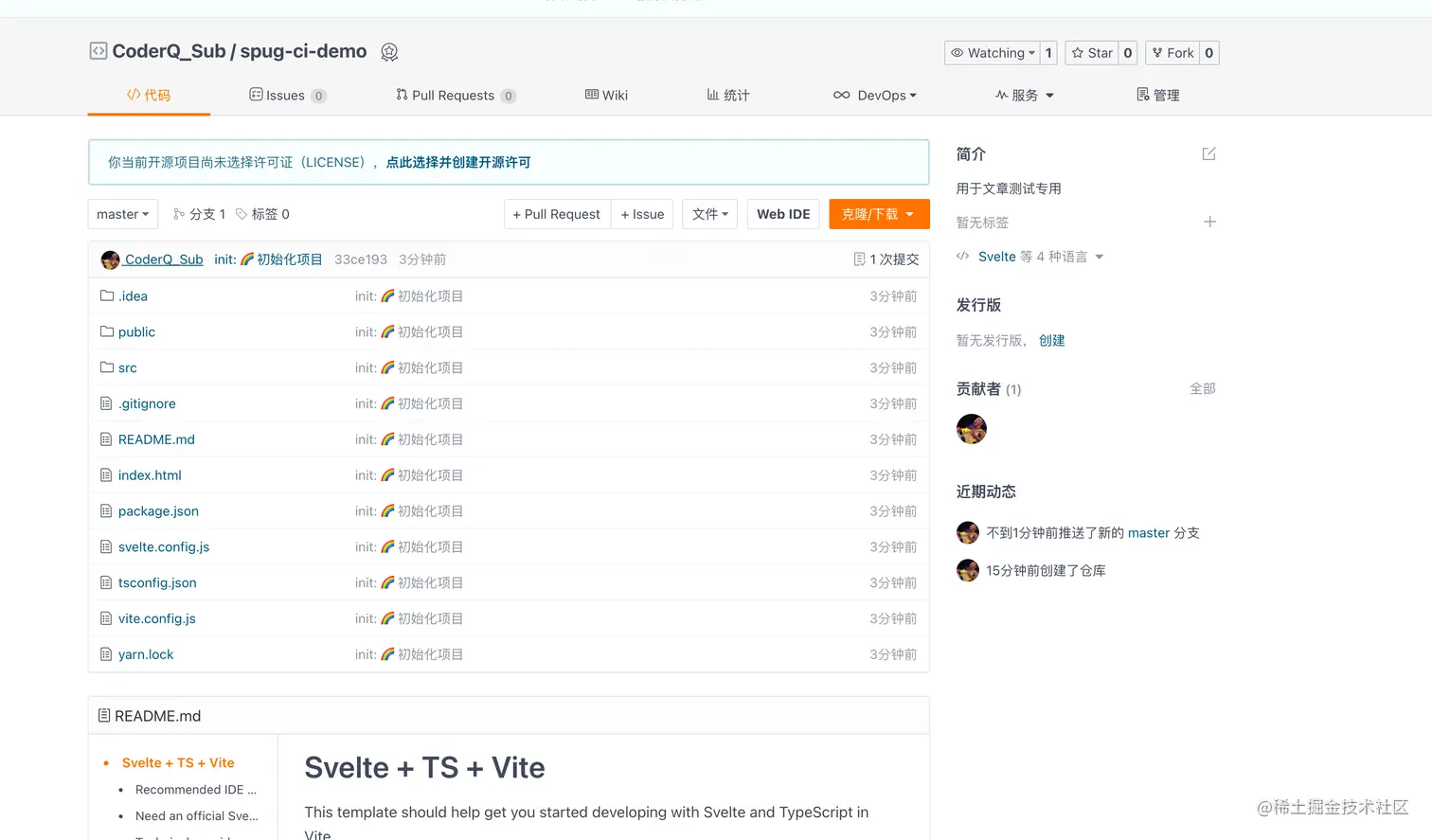
Task: Click the edit icon in the 简介 section
Action: click(x=1208, y=153)
